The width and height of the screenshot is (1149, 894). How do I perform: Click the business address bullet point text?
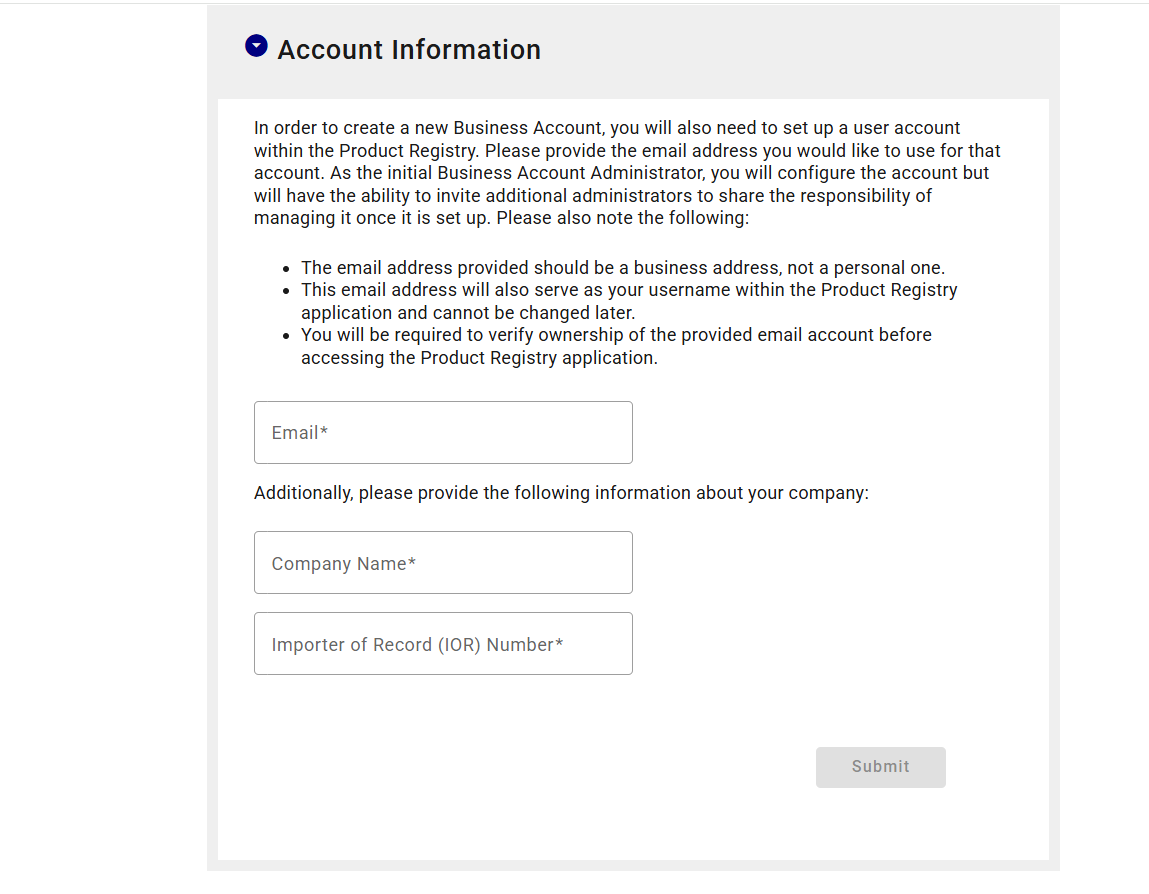pos(622,268)
